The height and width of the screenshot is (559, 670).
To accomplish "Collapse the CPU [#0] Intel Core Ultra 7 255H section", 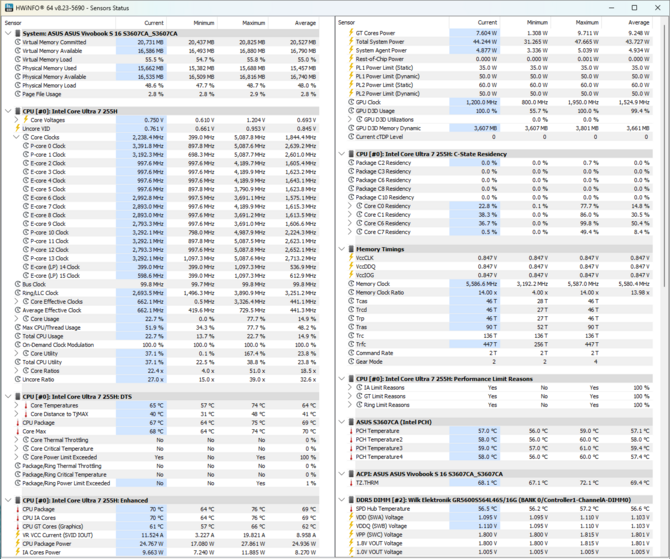I will tap(8, 111).
